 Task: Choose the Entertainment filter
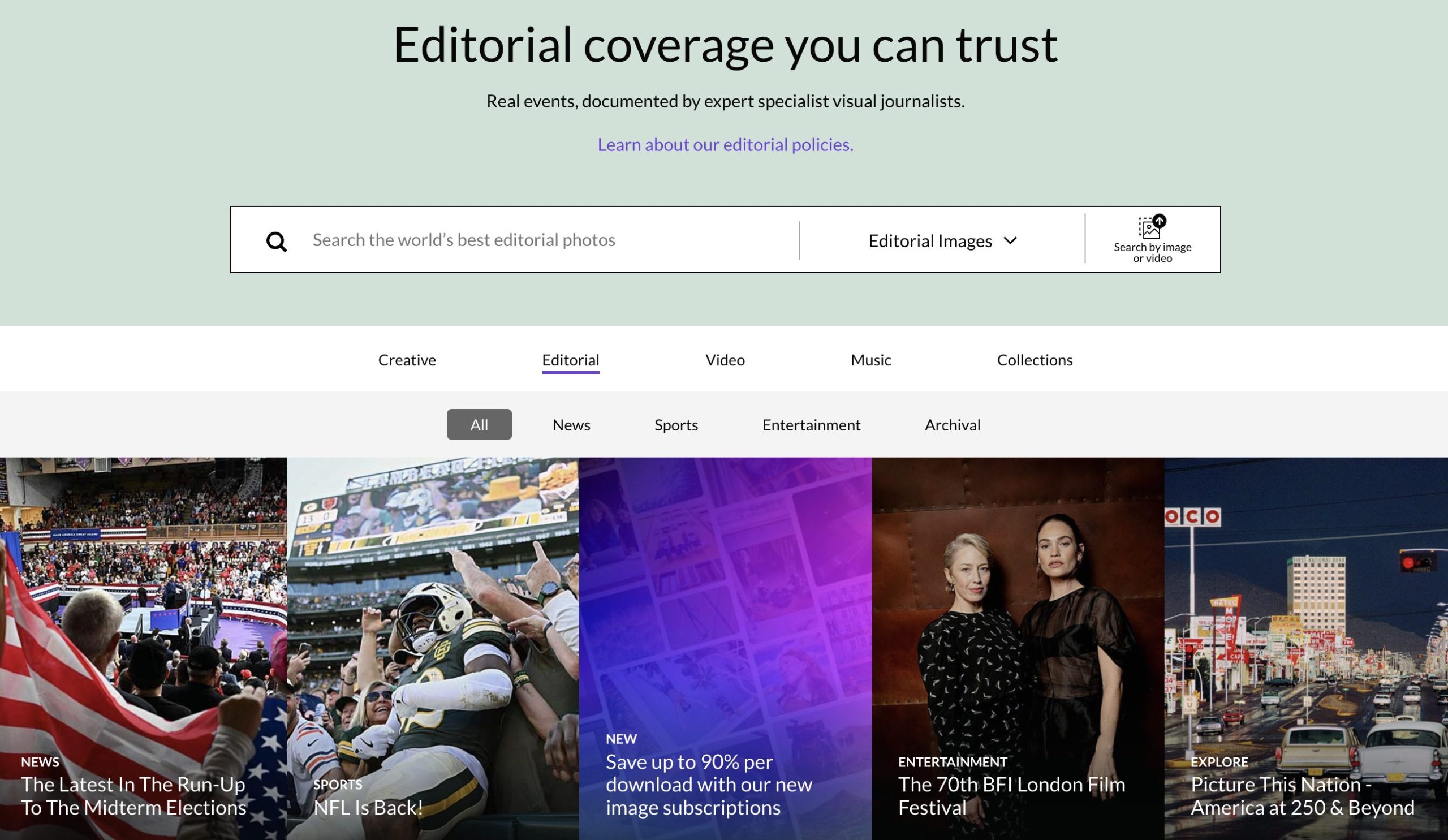pos(811,425)
